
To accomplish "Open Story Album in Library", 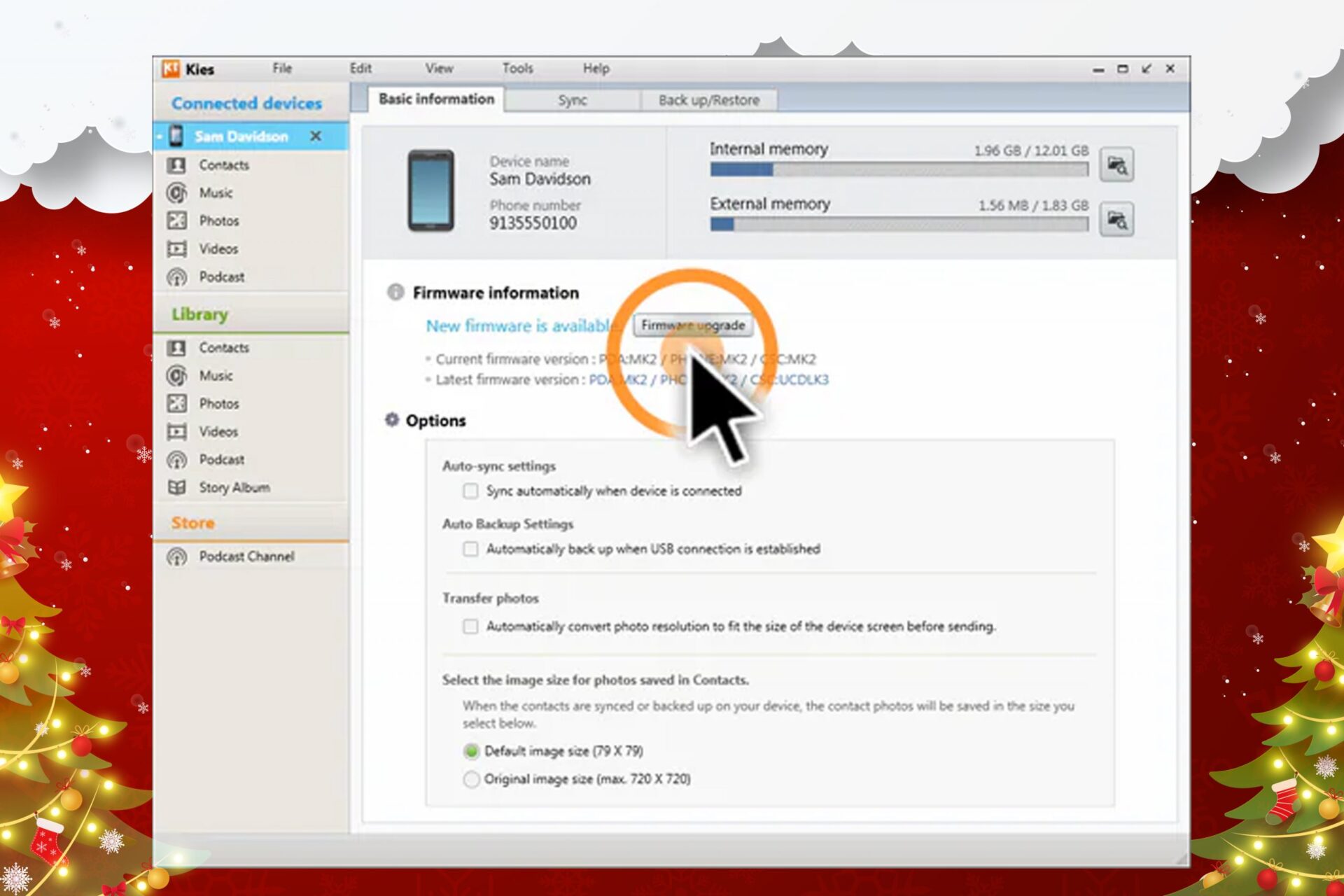I will click(234, 488).
